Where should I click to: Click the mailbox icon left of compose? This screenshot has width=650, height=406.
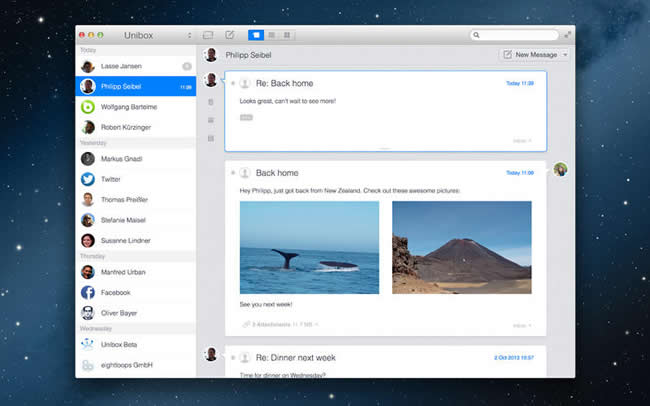point(208,35)
